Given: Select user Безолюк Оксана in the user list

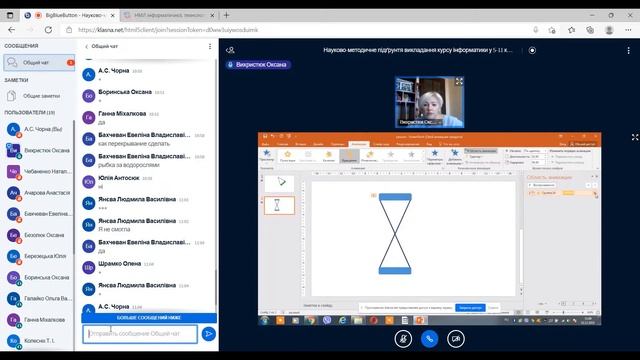Looking at the screenshot, I should point(39,235).
